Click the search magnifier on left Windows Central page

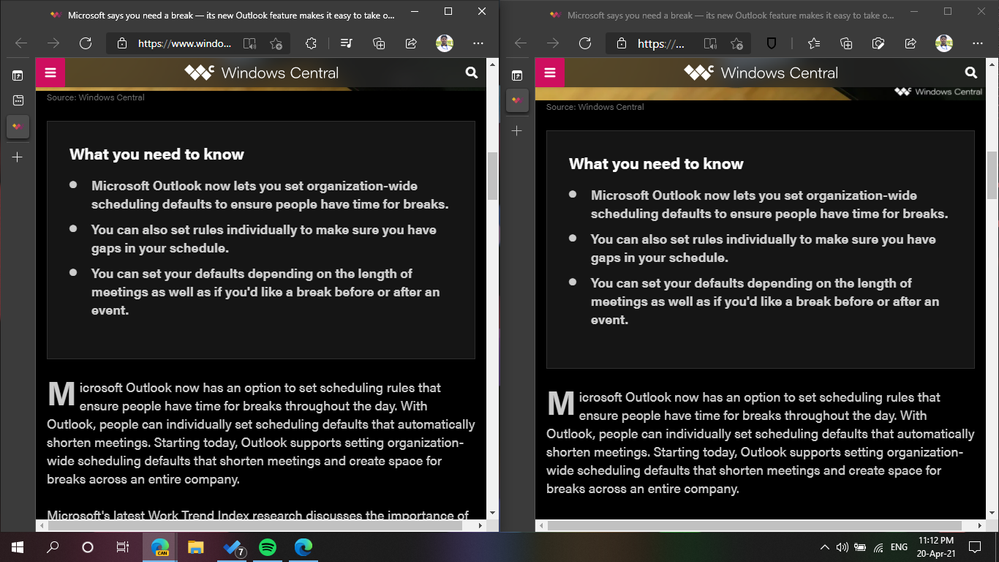pos(471,73)
